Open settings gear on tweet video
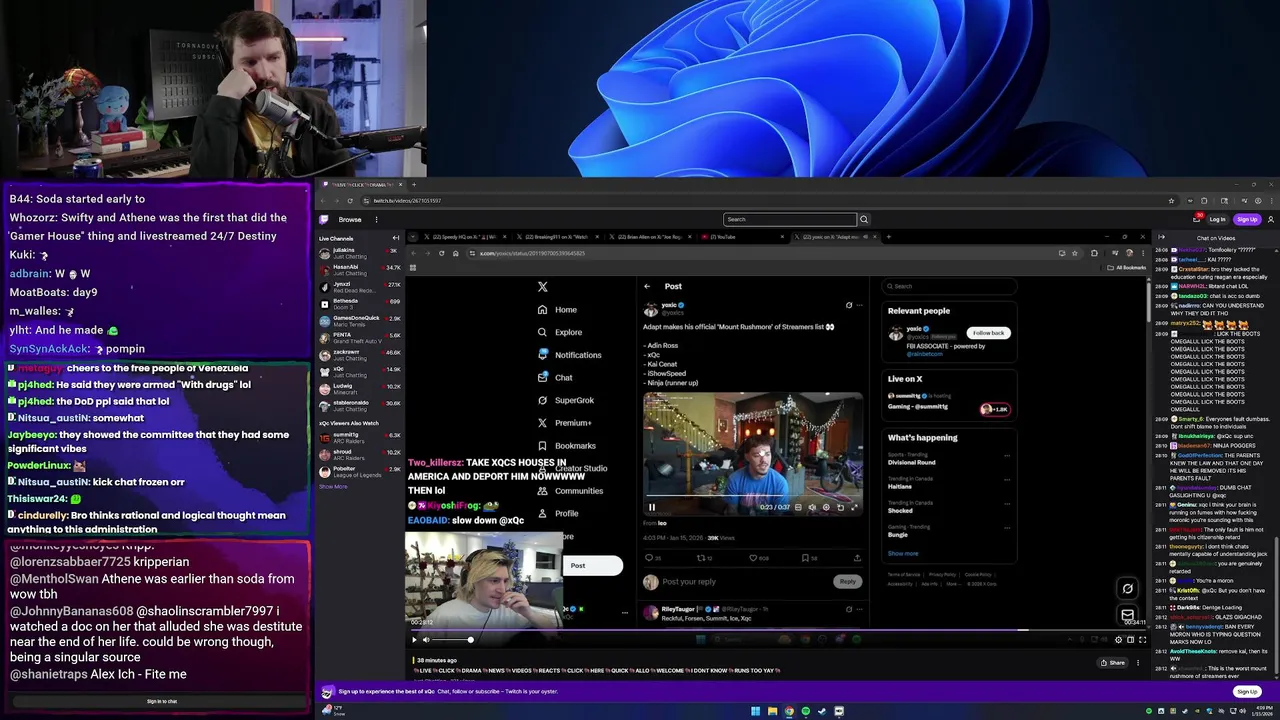The height and width of the screenshot is (720, 1280). coord(826,507)
